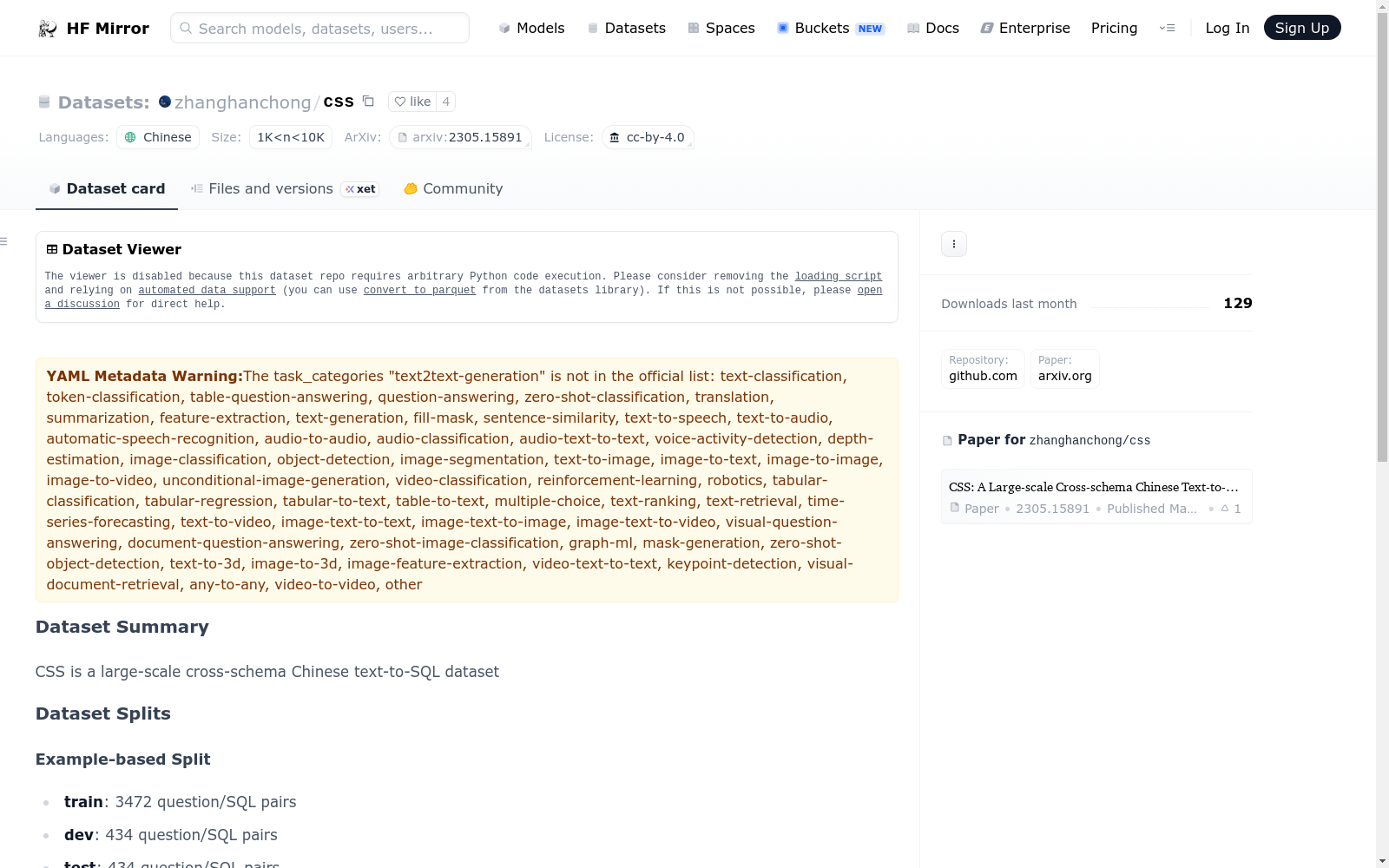1389x868 pixels.
Task: Expand the extra navigation menu icon
Action: coord(1167,28)
